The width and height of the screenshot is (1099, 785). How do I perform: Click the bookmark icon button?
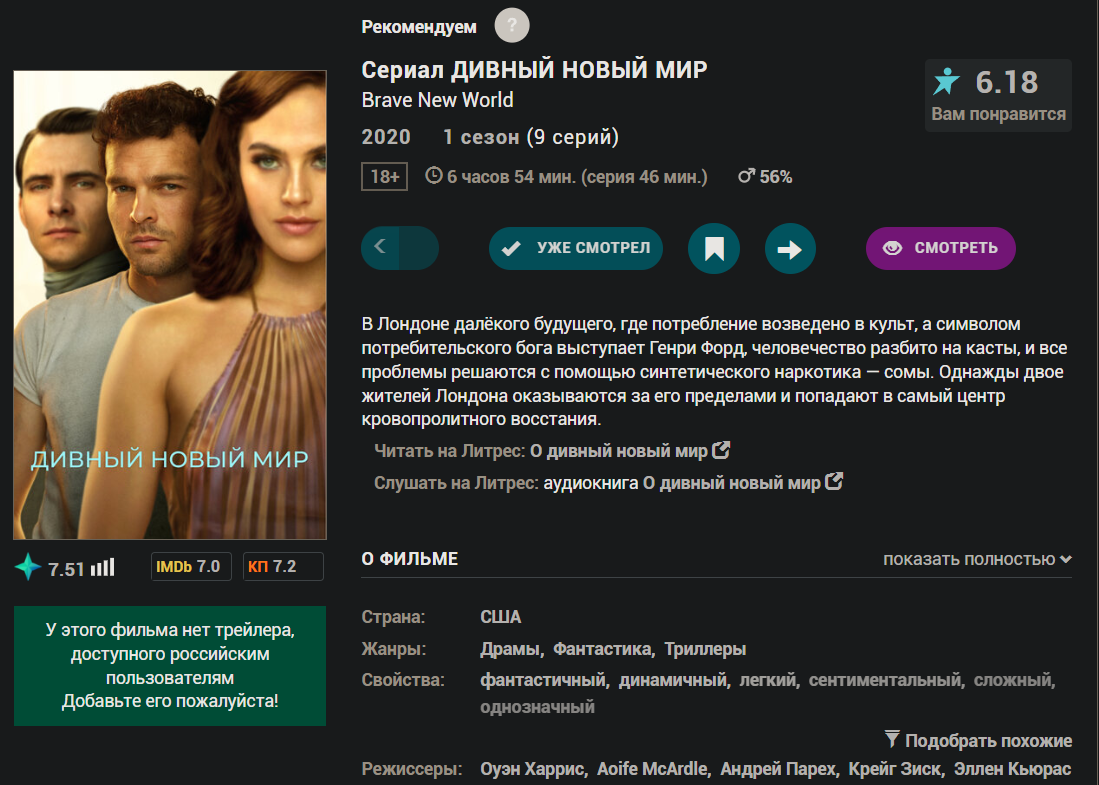tap(714, 248)
